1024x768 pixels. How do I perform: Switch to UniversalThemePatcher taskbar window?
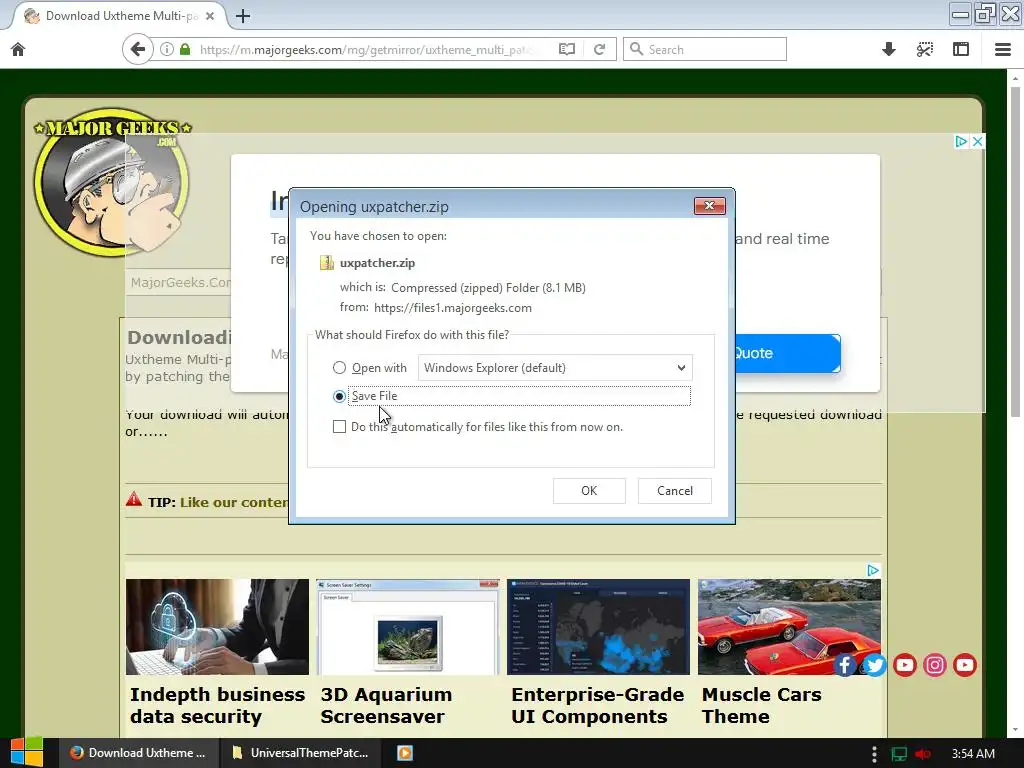[x=301, y=753]
